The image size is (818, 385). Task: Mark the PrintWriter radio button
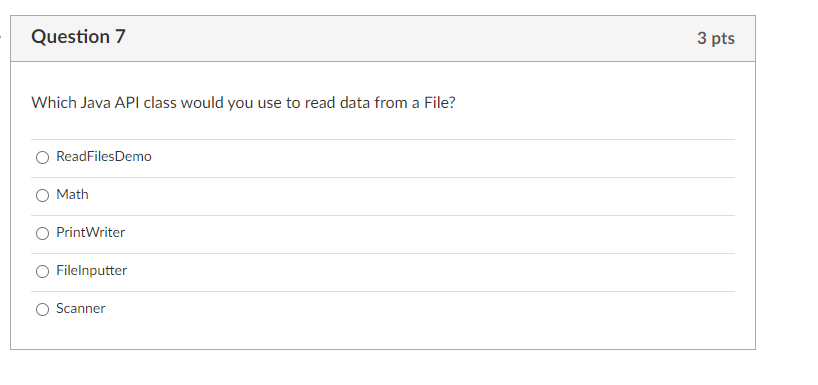click(42, 233)
